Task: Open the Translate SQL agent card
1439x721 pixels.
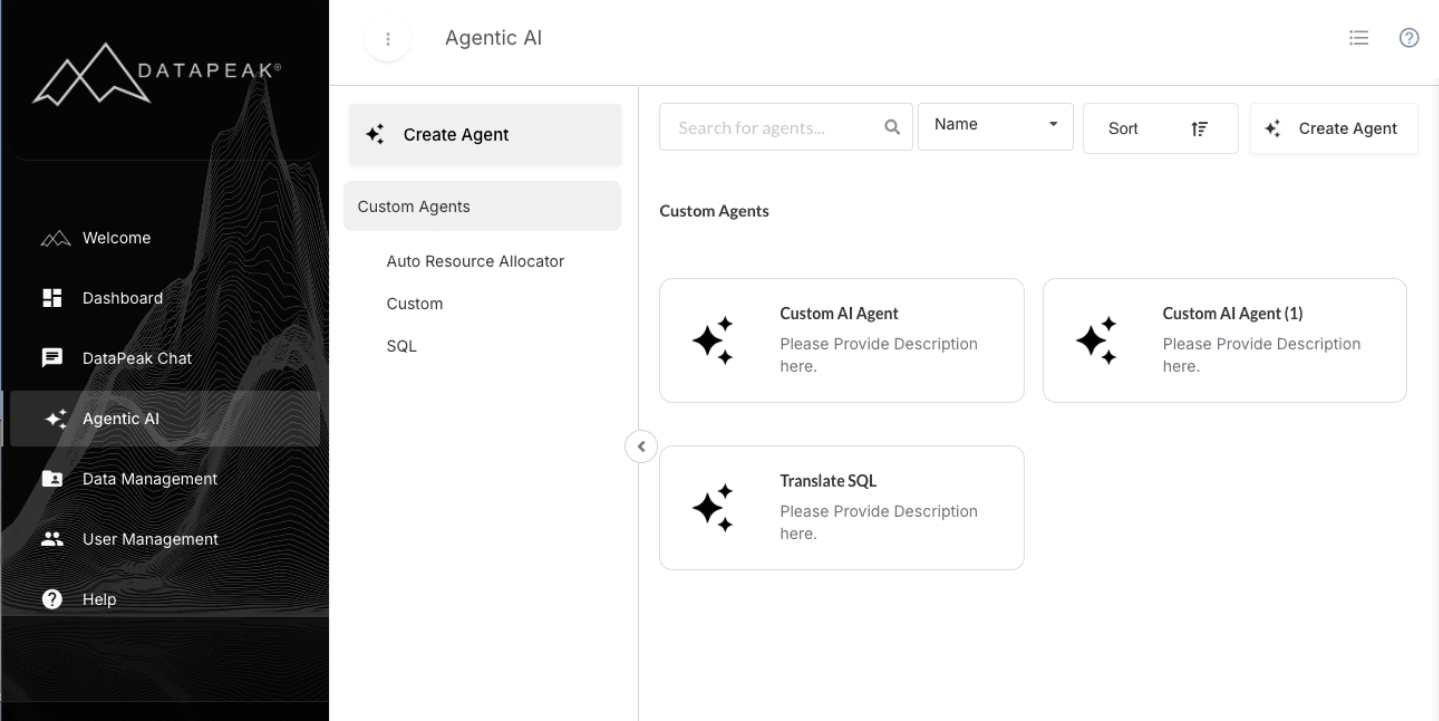Action: coord(841,507)
